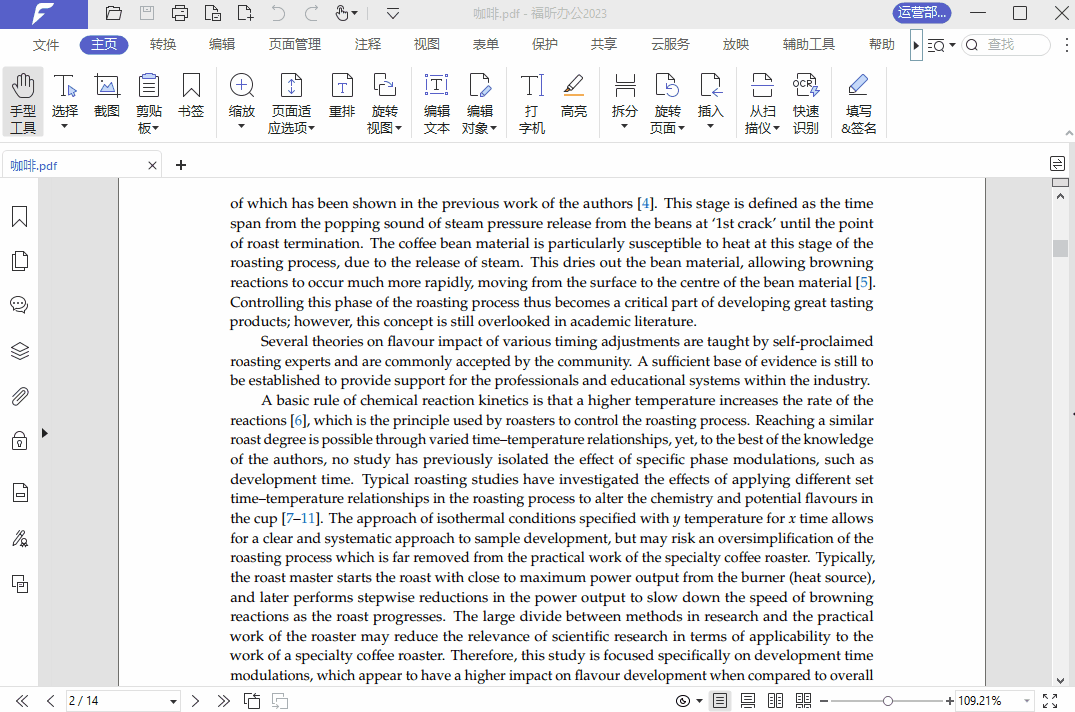Viewport: 1075px width, 712px height.
Task: Follow citation link [4] in text
Action: click(647, 204)
